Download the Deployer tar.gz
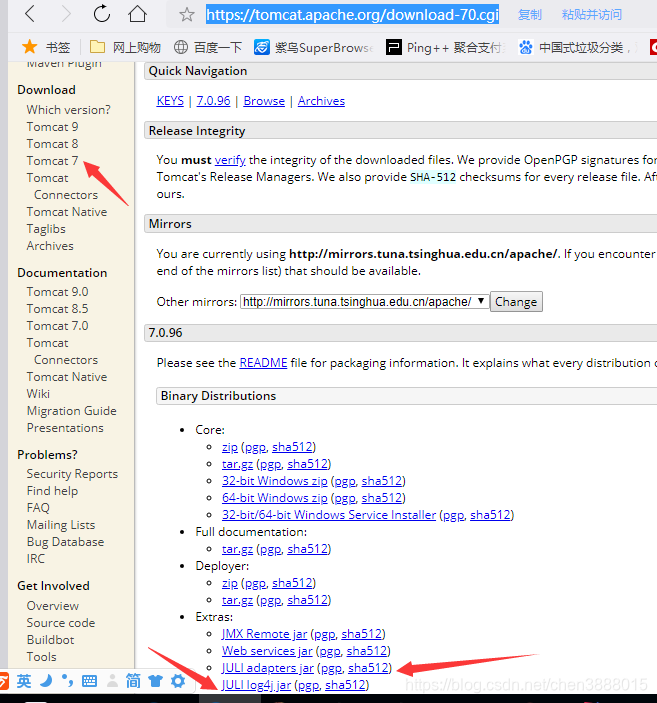Viewport: 657px width, 703px height. point(237,600)
